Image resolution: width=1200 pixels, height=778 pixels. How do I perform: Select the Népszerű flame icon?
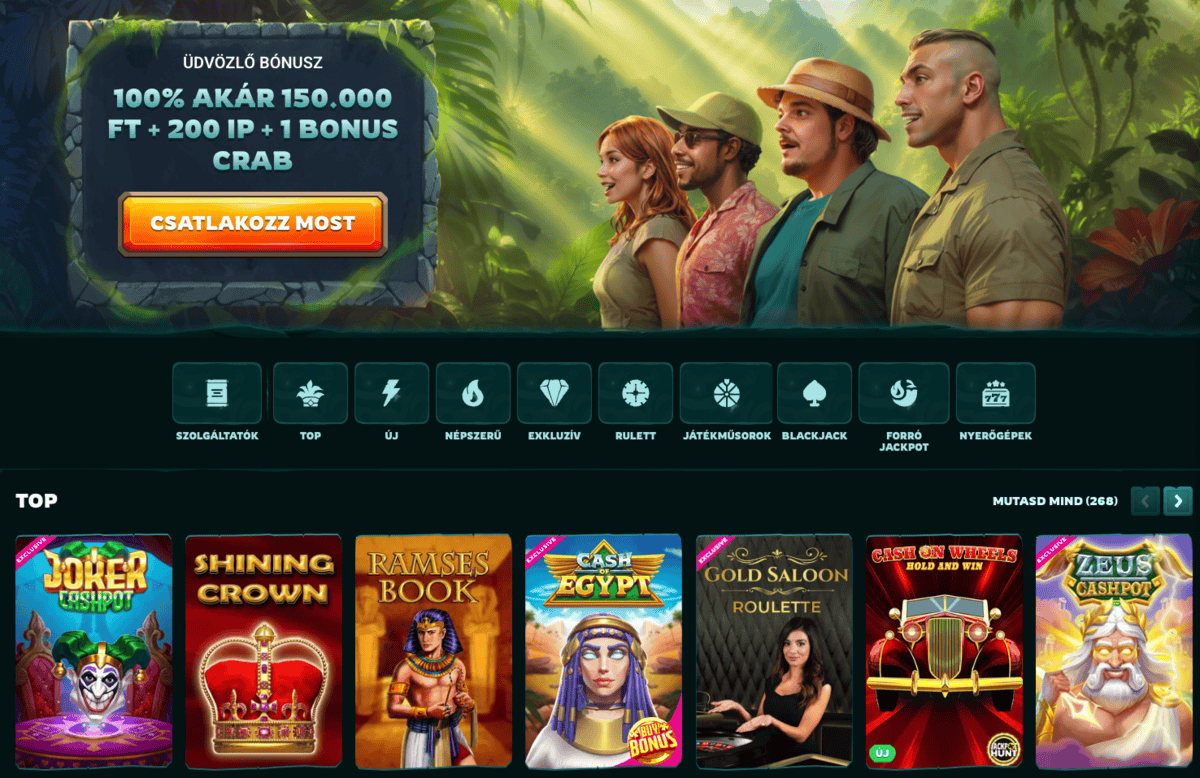coord(473,393)
